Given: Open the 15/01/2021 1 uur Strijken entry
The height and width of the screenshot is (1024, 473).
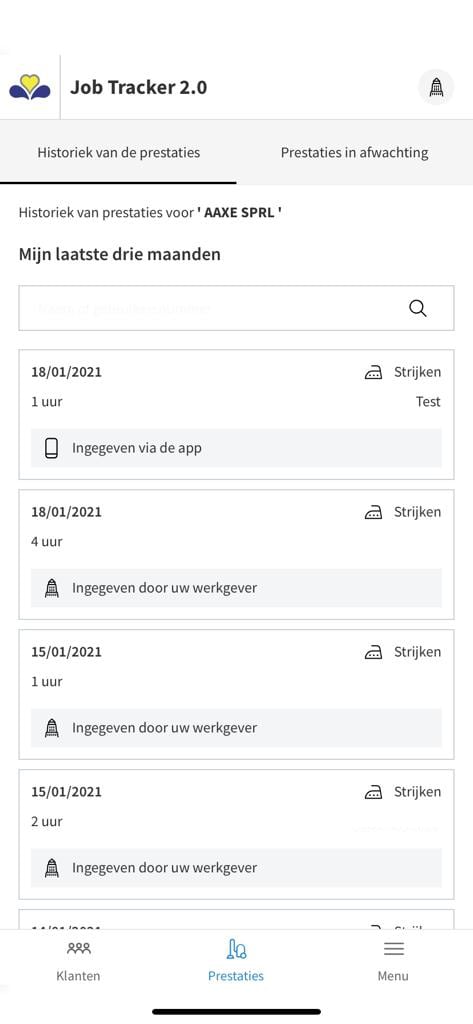Looking at the screenshot, I should [x=236, y=694].
